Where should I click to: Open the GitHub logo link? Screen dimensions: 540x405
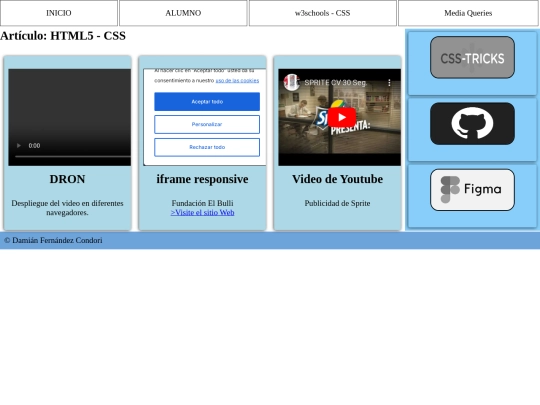tap(472, 124)
